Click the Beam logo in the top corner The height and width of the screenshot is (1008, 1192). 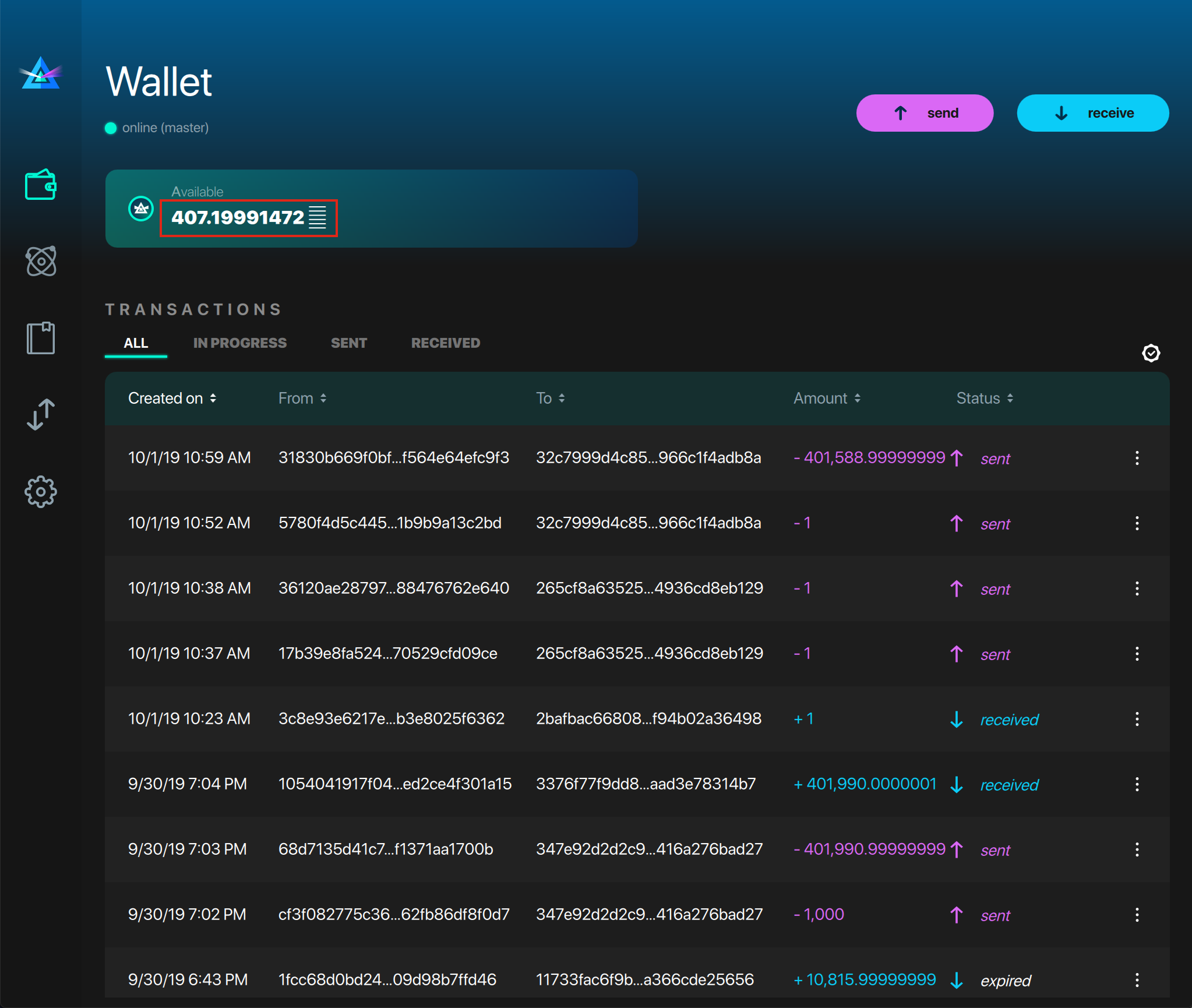pyautogui.click(x=40, y=73)
